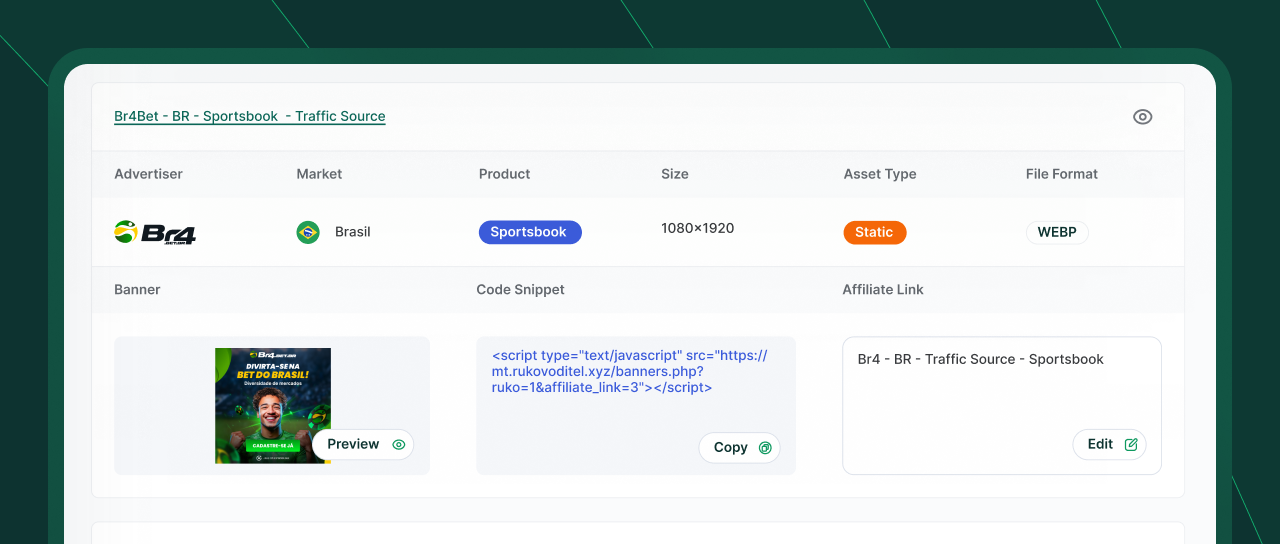
Task: Click the WEBP file format tag
Action: click(1057, 232)
